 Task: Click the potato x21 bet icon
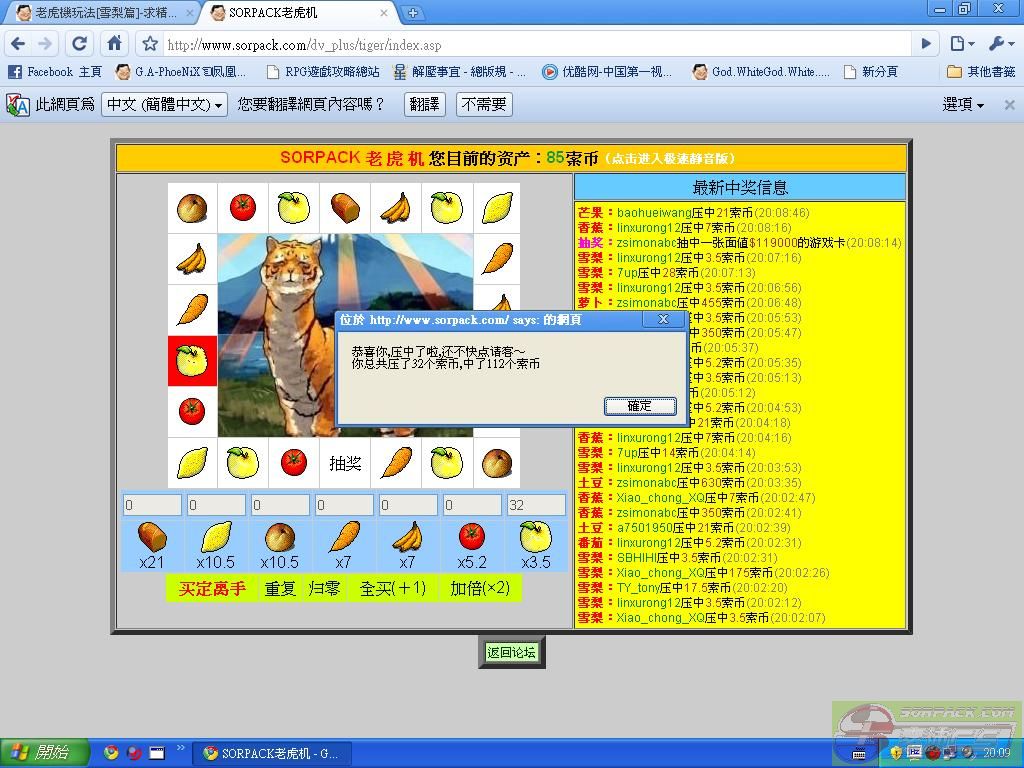coord(152,537)
